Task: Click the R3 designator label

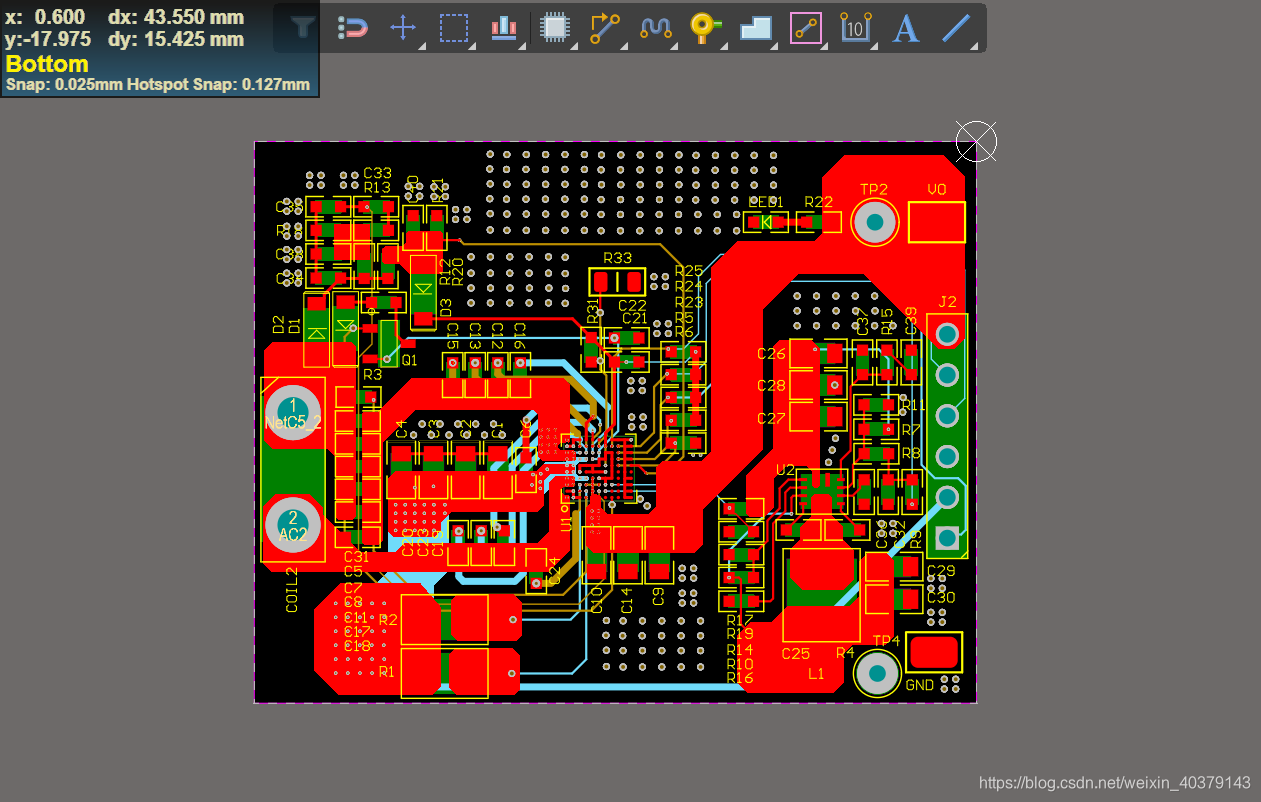Action: click(x=372, y=375)
